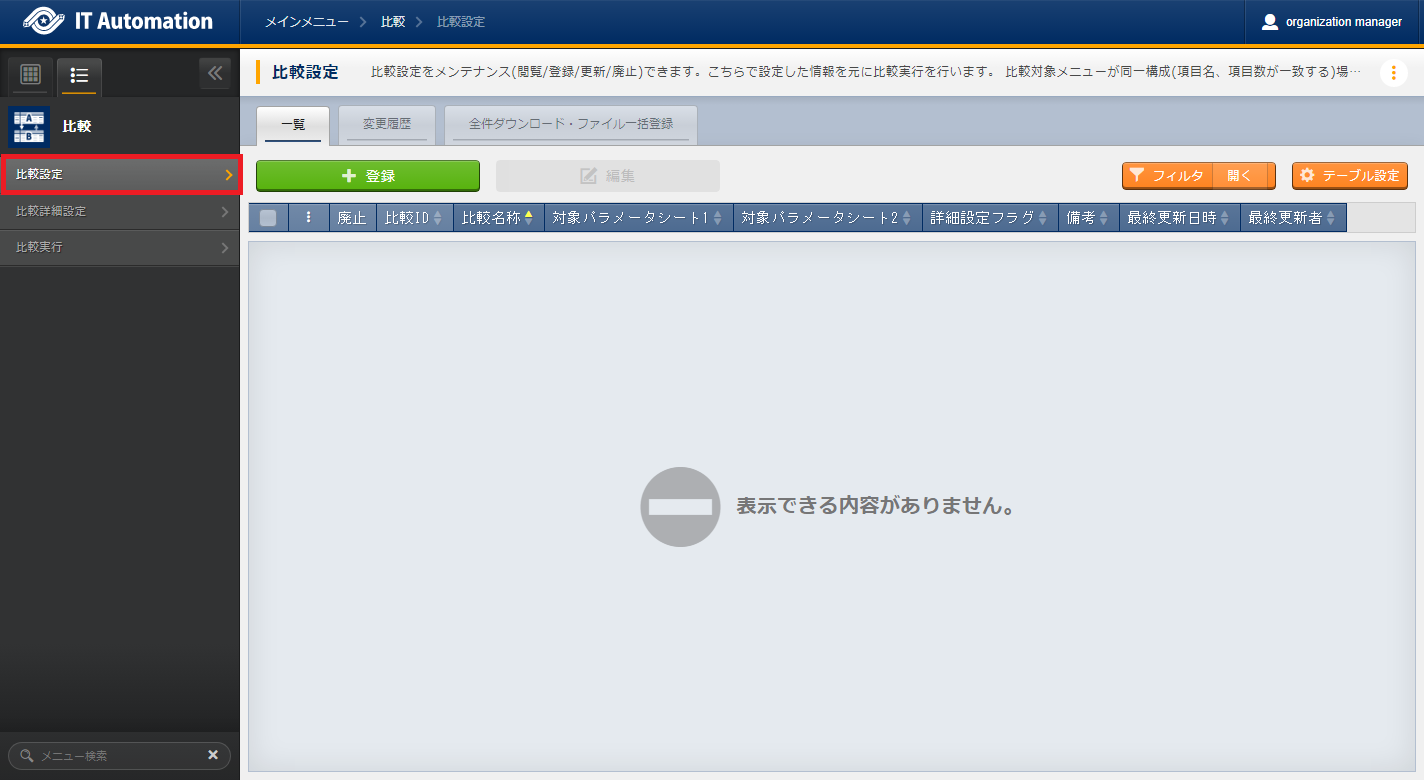Expand filter panel with 開く button

click(1240, 176)
